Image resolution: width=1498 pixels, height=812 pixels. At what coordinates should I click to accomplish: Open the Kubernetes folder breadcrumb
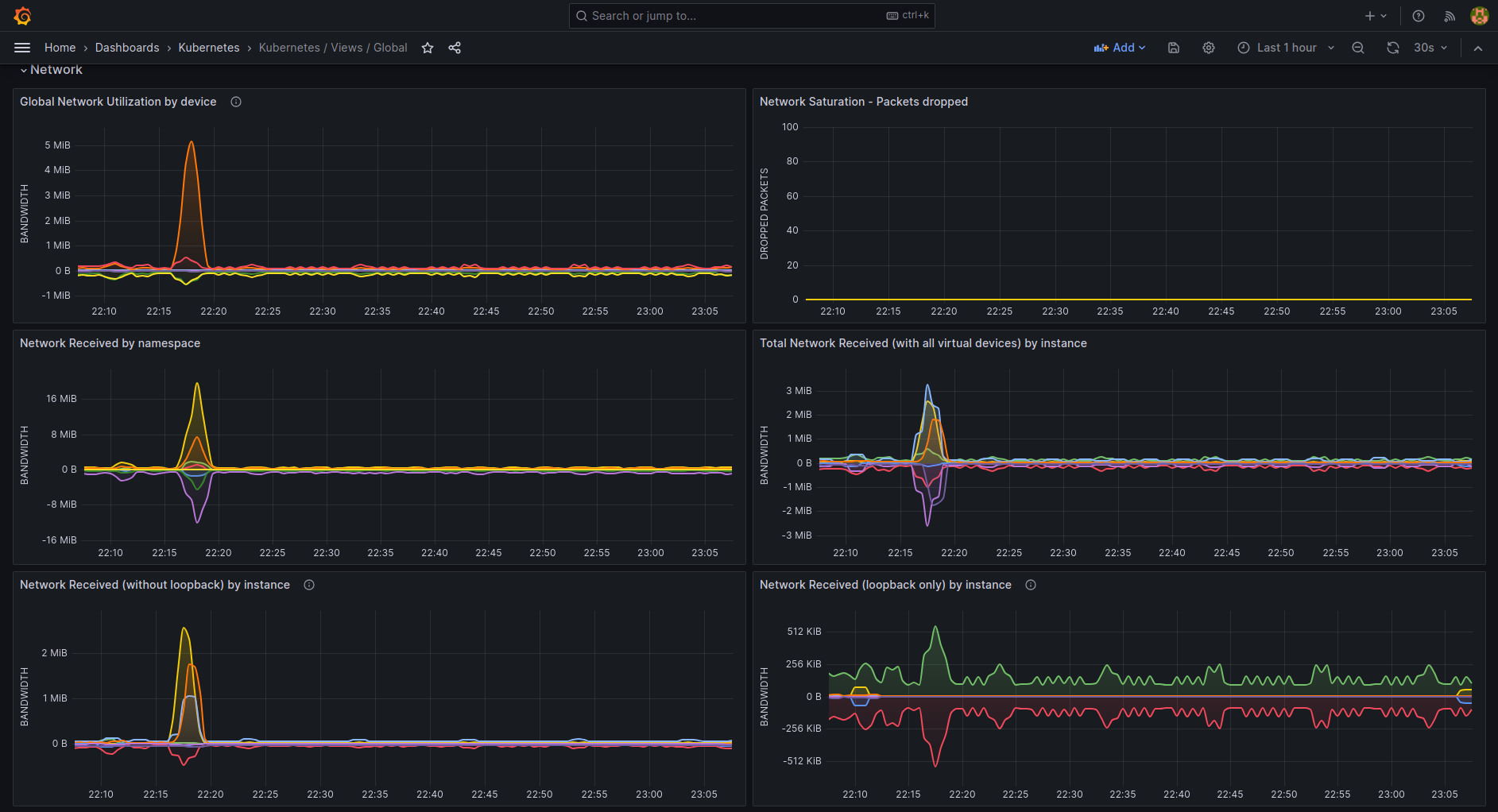coord(209,48)
